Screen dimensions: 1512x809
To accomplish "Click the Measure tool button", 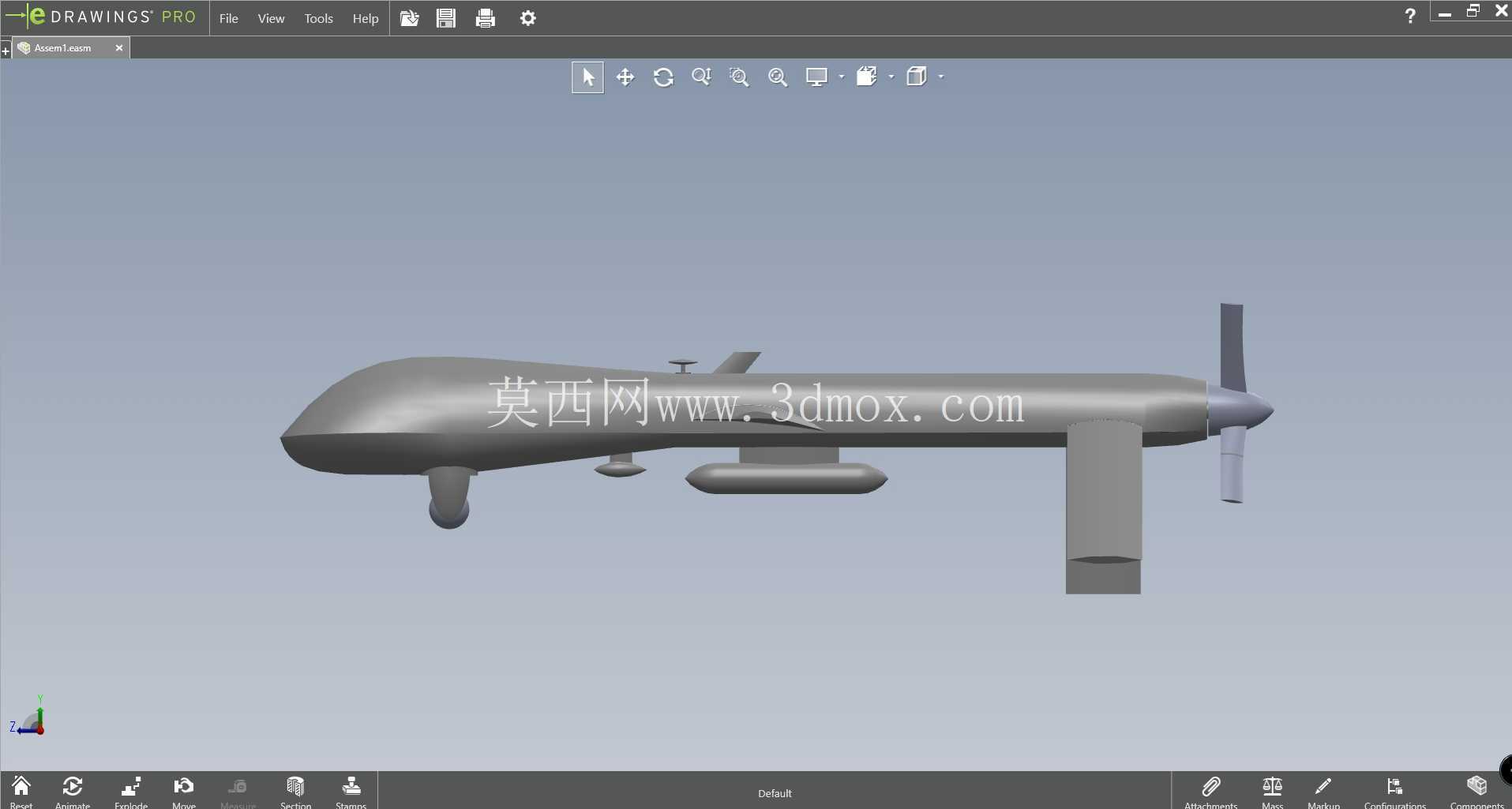I will (238, 792).
